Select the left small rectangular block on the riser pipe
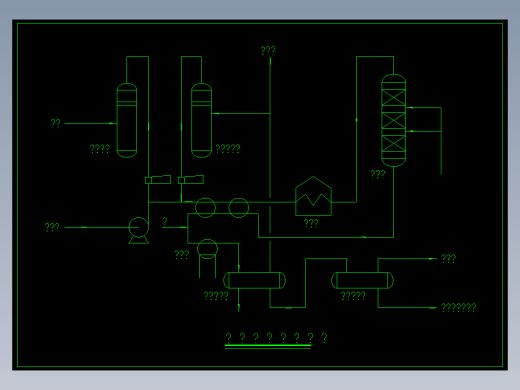520x390 pixels. [x=158, y=180]
